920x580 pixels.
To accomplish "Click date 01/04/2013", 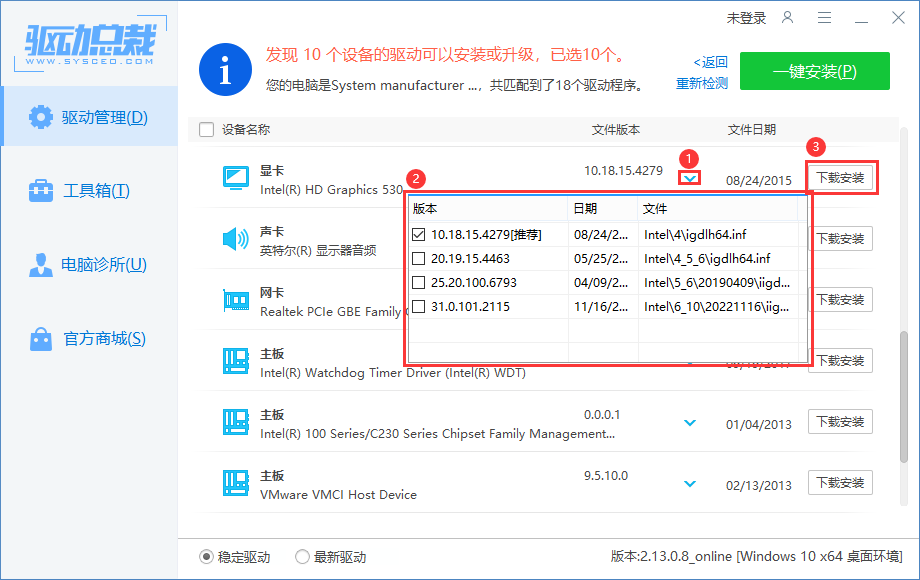I will pyautogui.click(x=759, y=425).
